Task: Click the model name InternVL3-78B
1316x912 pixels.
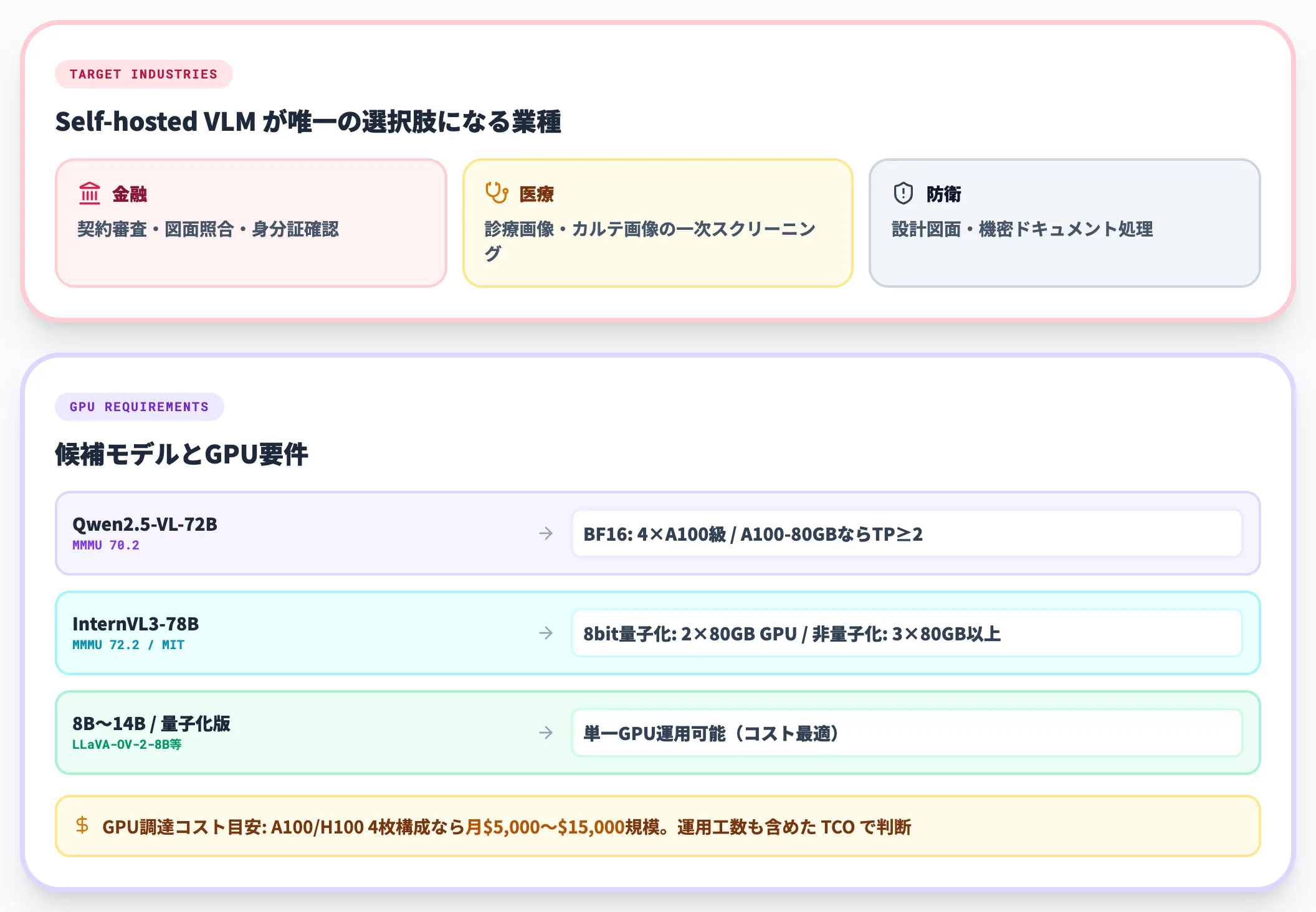Action: [x=135, y=624]
